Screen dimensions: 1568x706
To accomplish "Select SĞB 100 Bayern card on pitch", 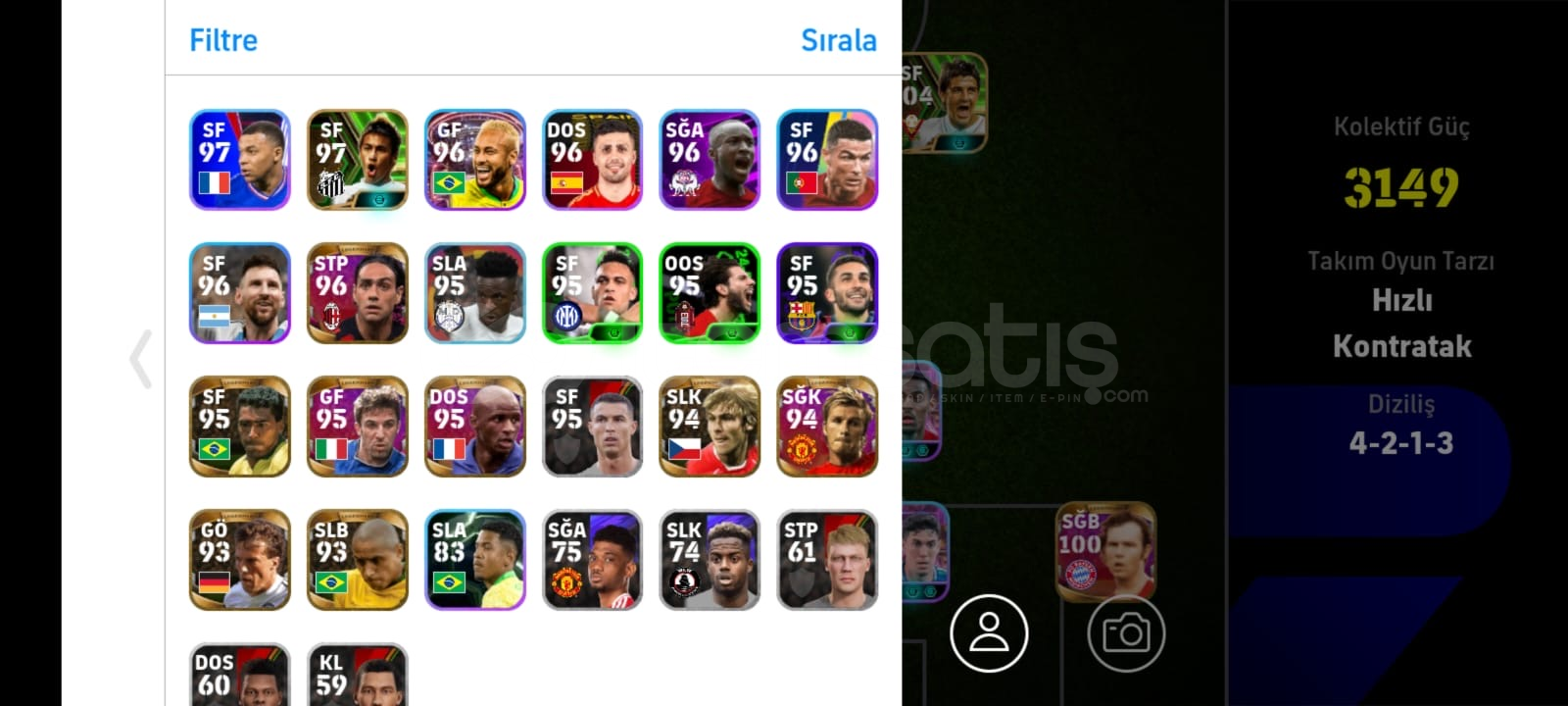I will [1106, 551].
